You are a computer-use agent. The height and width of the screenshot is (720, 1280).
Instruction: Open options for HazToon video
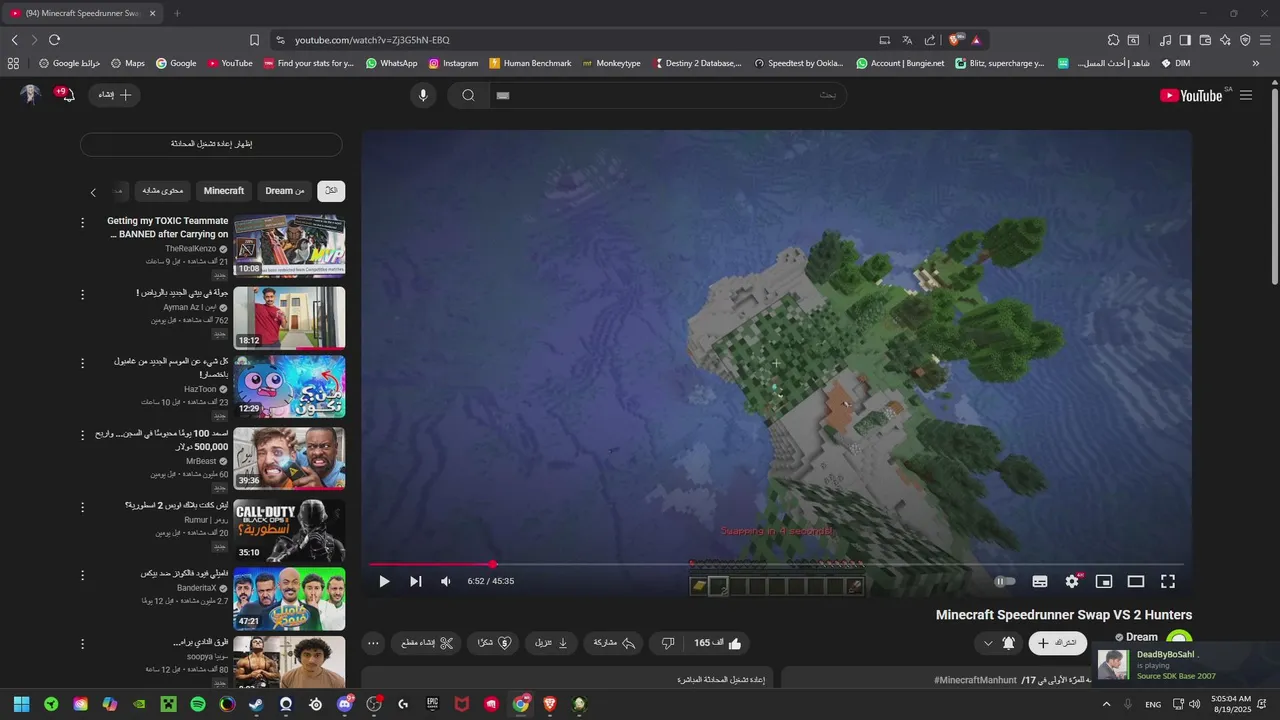pyautogui.click(x=83, y=363)
